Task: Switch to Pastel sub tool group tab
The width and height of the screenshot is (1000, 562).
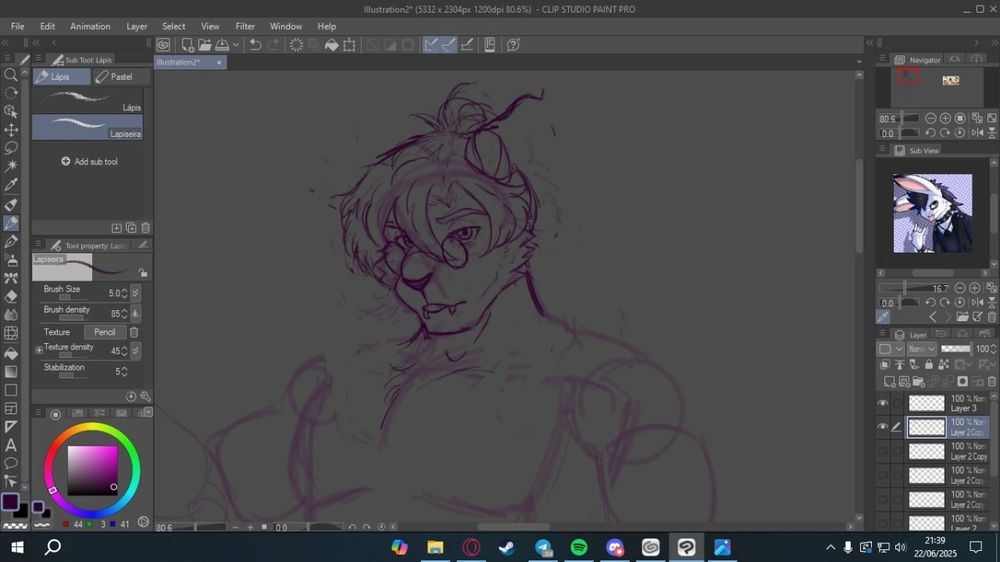Action: click(121, 77)
